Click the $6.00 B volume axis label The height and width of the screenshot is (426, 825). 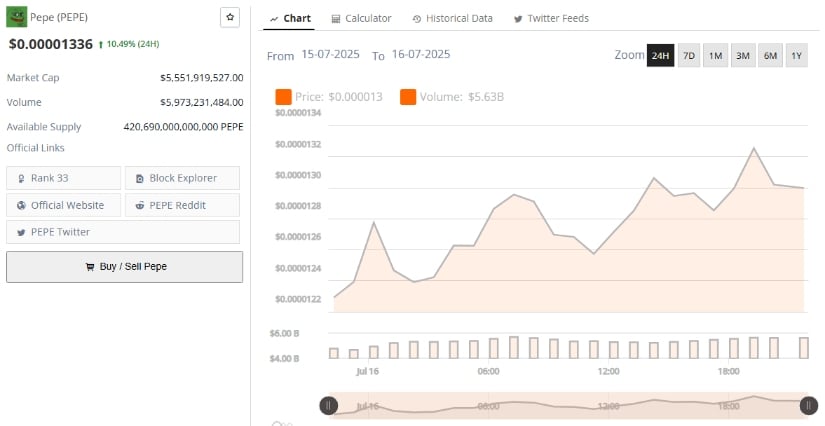(284, 333)
